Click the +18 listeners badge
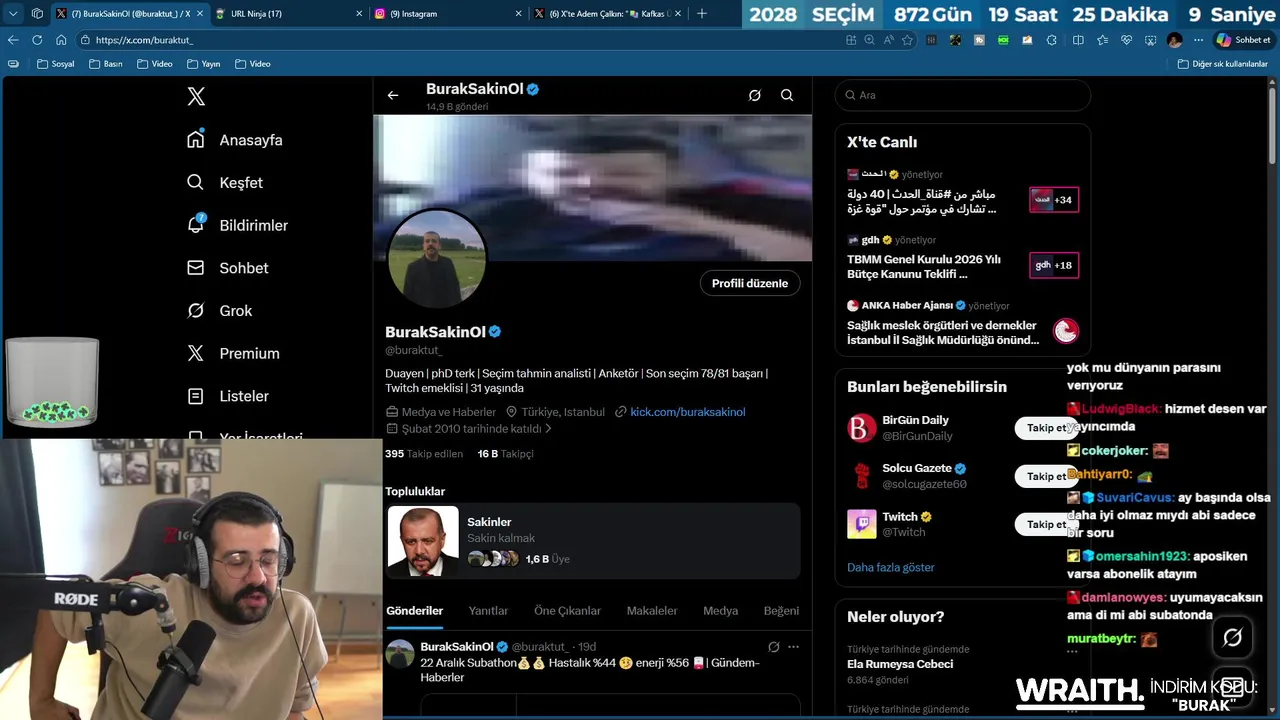1280x720 pixels. [x=1054, y=265]
